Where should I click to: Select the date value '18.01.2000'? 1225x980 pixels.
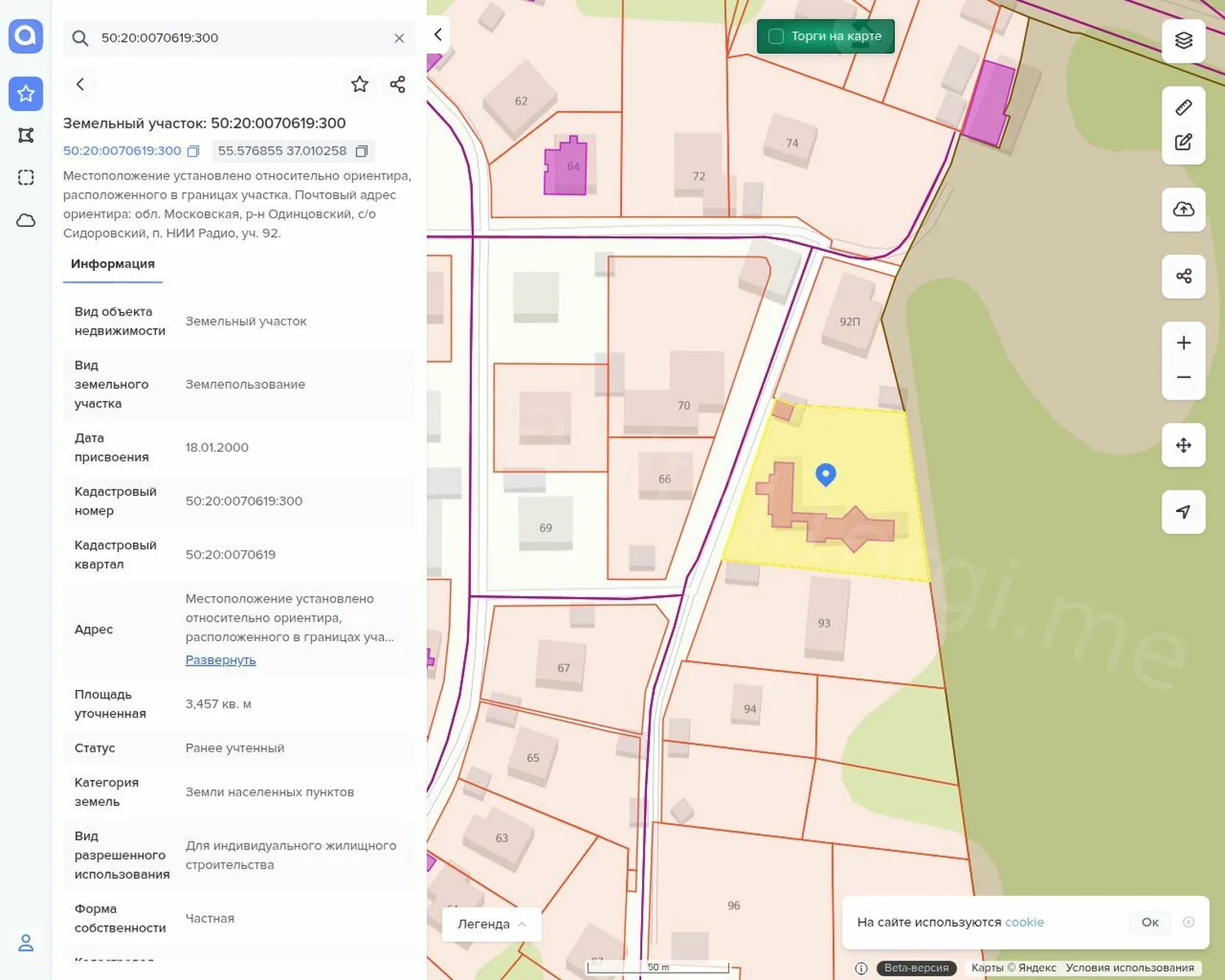216,448
